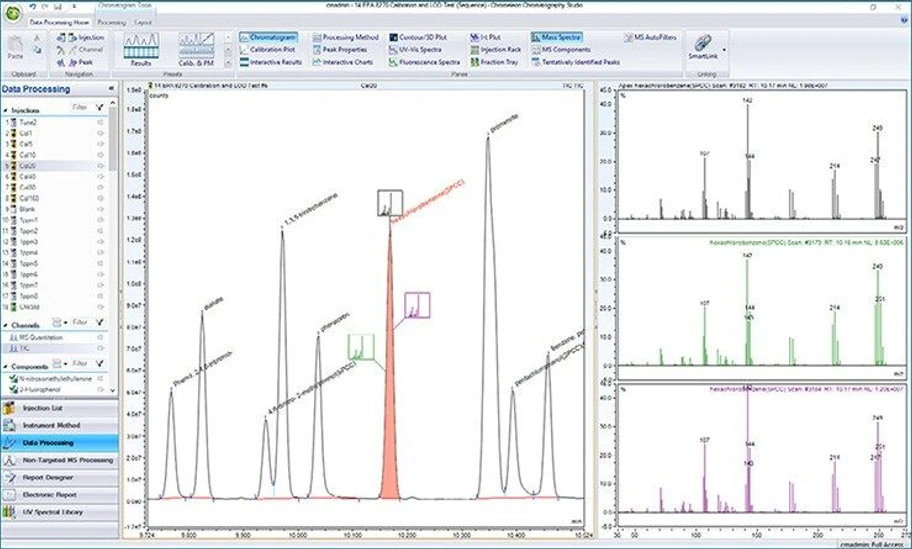Toggle the Chromatogram pane button
912x549 pixels.
click(268, 37)
